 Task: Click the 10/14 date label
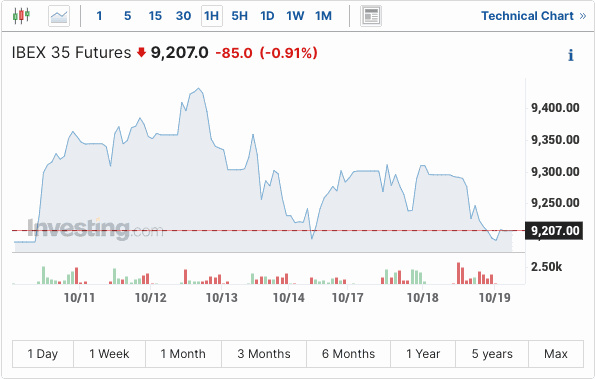coord(289,298)
